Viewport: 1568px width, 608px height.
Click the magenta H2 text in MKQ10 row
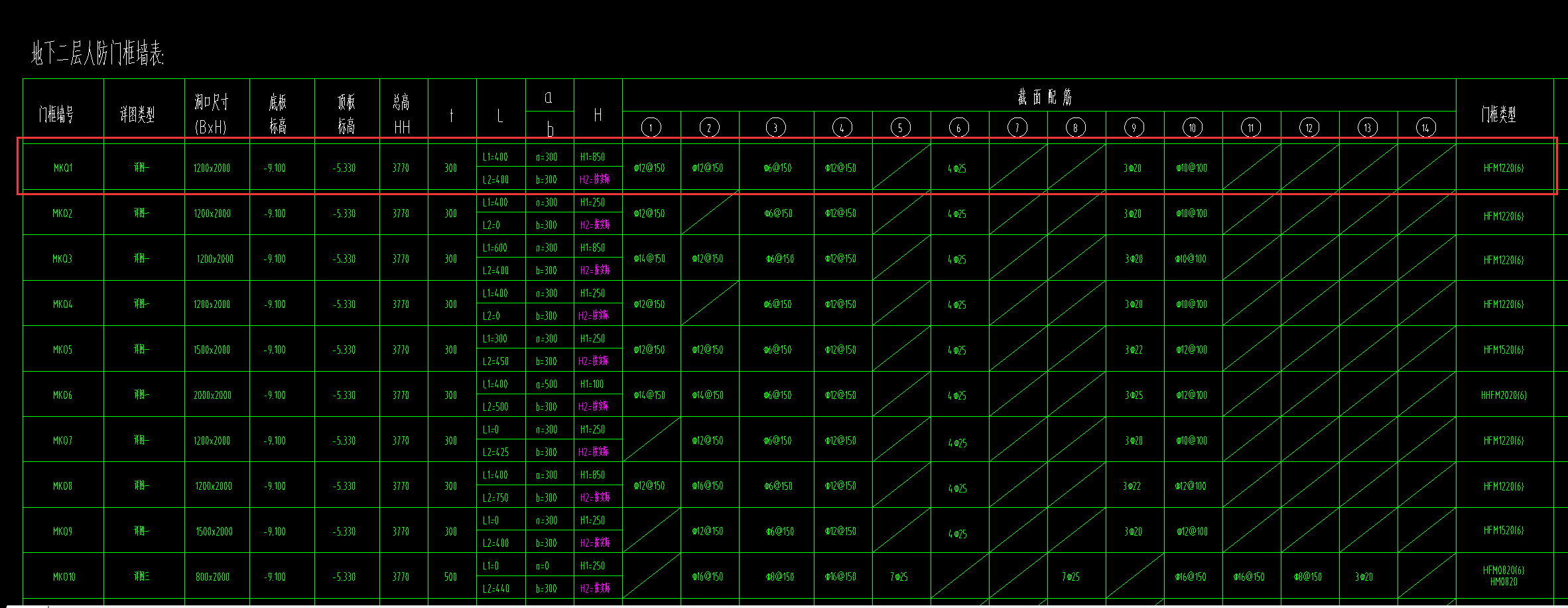594,588
